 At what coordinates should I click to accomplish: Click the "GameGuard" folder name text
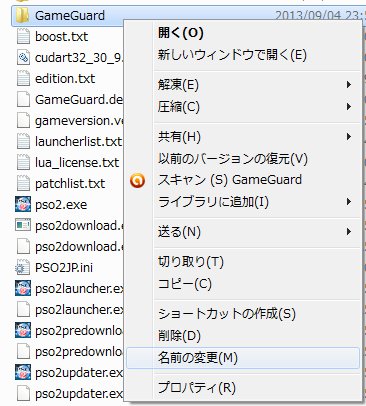click(70, 15)
